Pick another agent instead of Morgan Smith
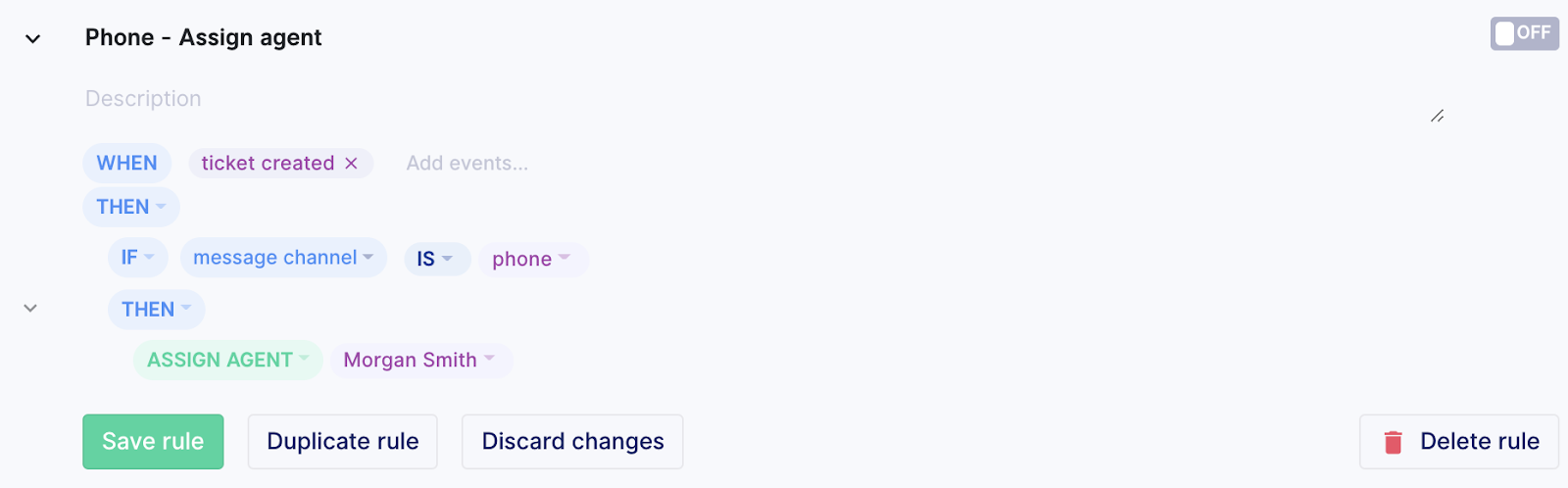The height and width of the screenshot is (488, 1568). (421, 361)
